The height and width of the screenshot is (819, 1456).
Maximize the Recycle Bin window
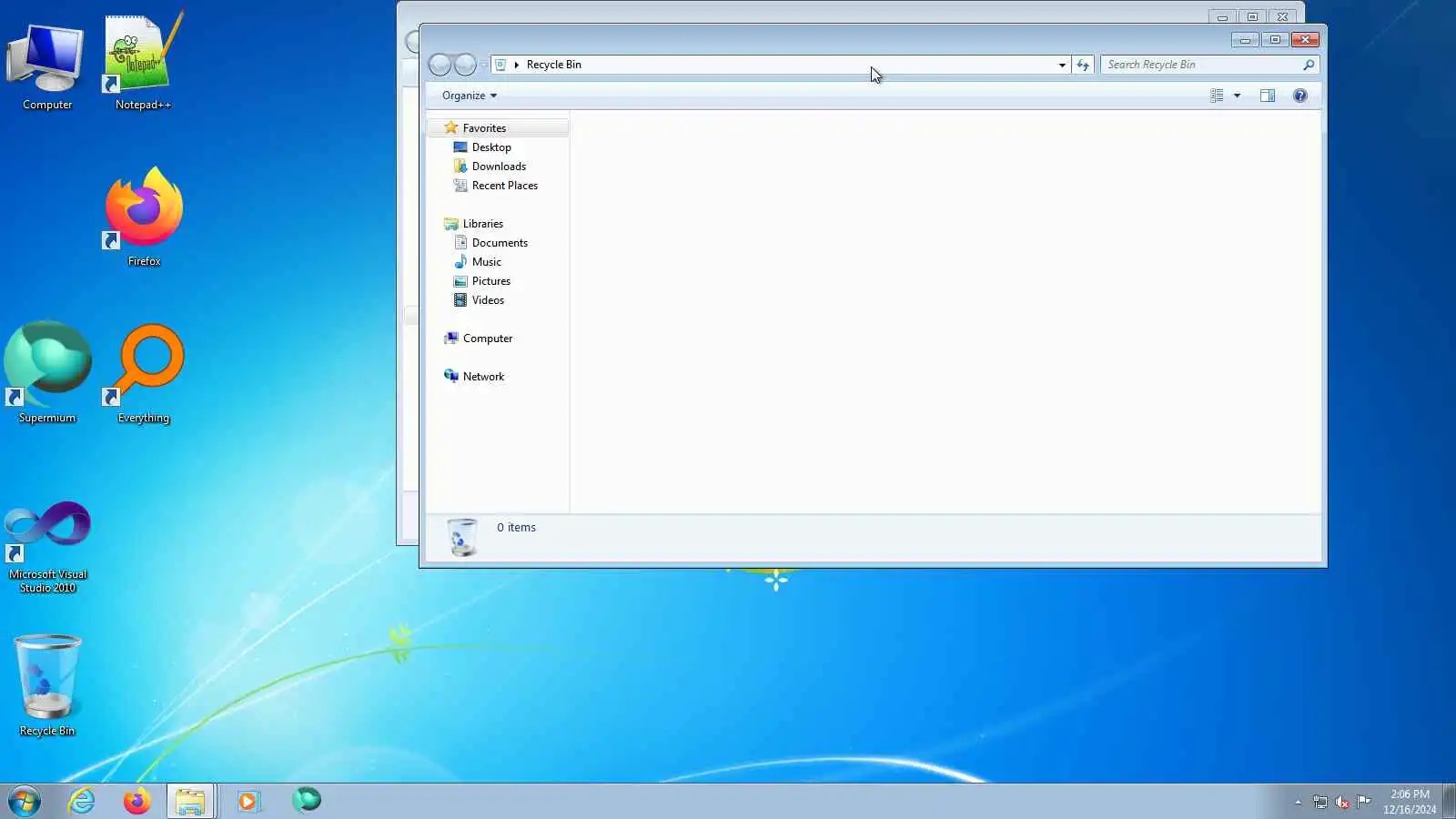pos(1275,39)
